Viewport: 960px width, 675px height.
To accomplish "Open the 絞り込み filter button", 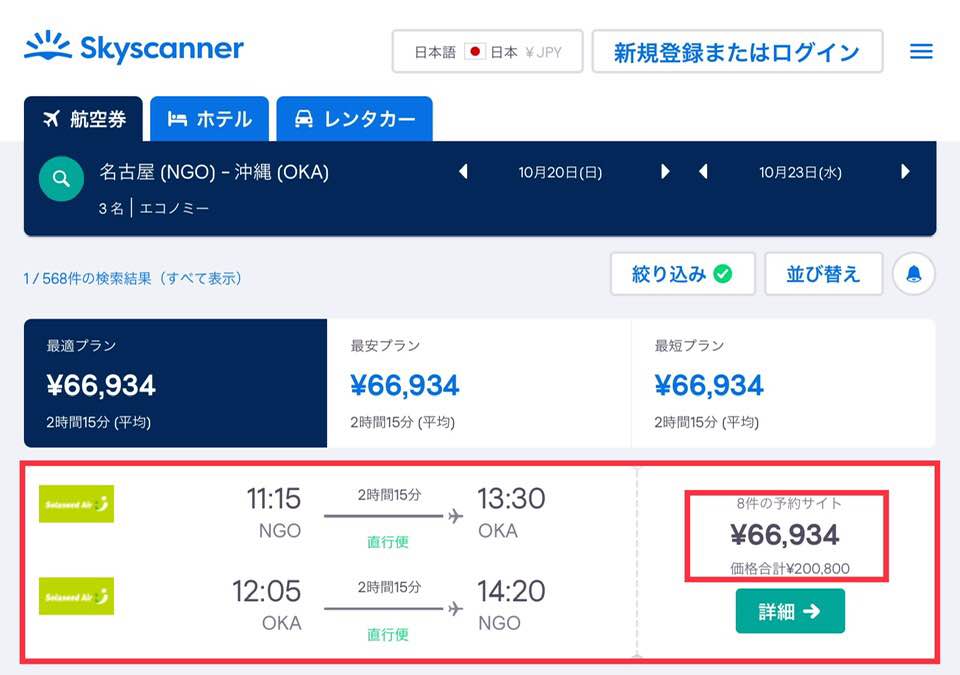I will [x=683, y=273].
